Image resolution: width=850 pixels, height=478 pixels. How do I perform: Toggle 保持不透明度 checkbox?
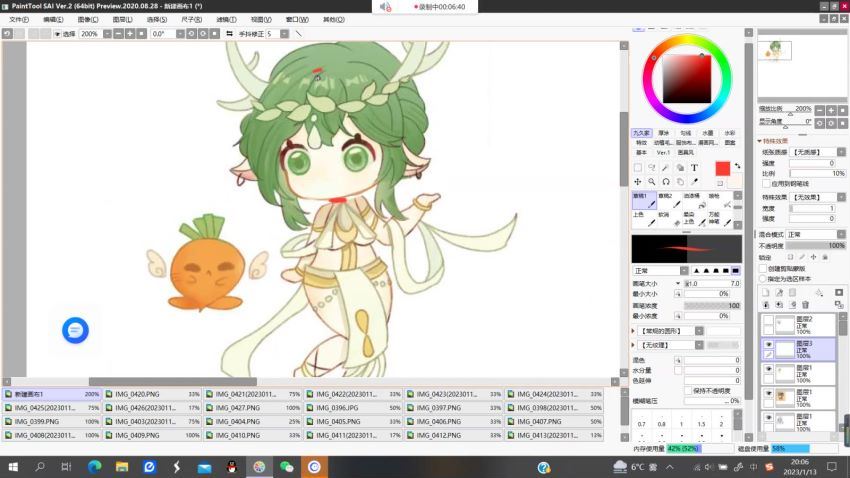[x=688, y=391]
